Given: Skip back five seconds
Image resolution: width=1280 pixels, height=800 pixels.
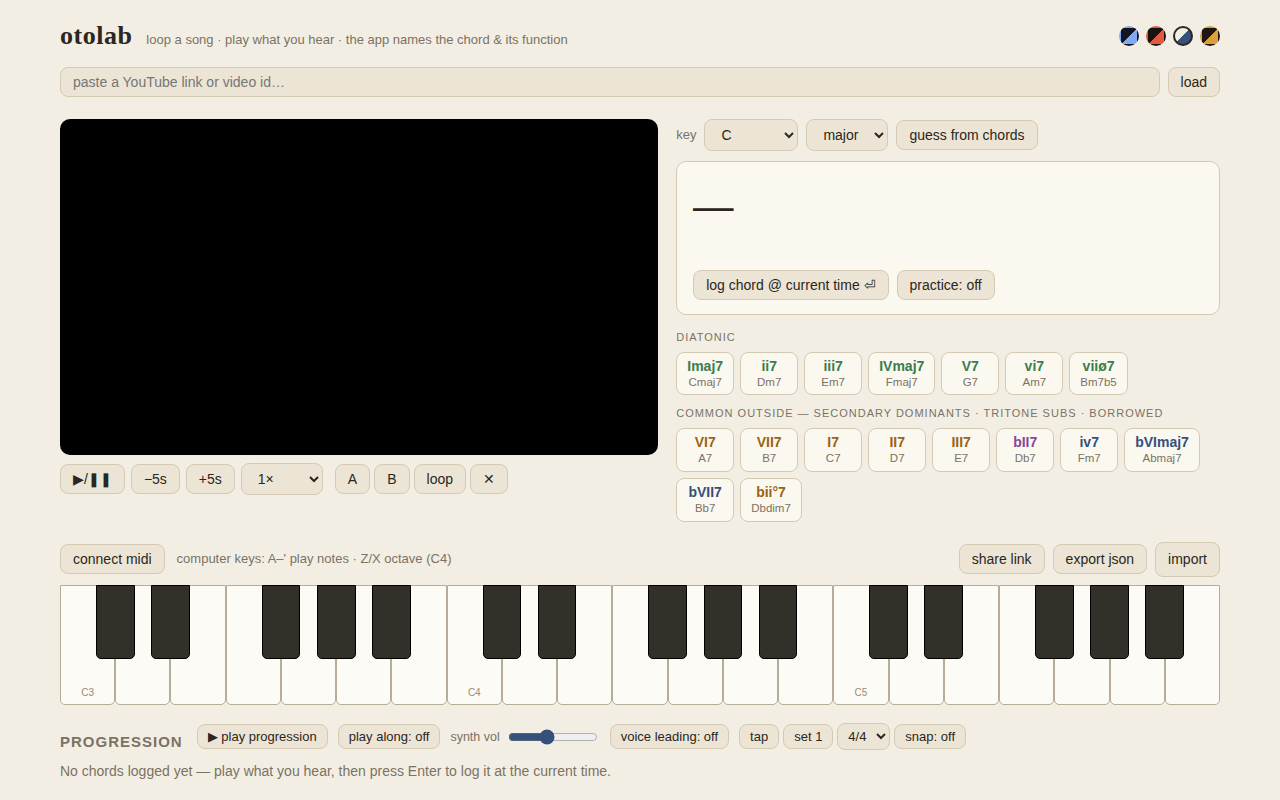Looking at the screenshot, I should click(156, 479).
